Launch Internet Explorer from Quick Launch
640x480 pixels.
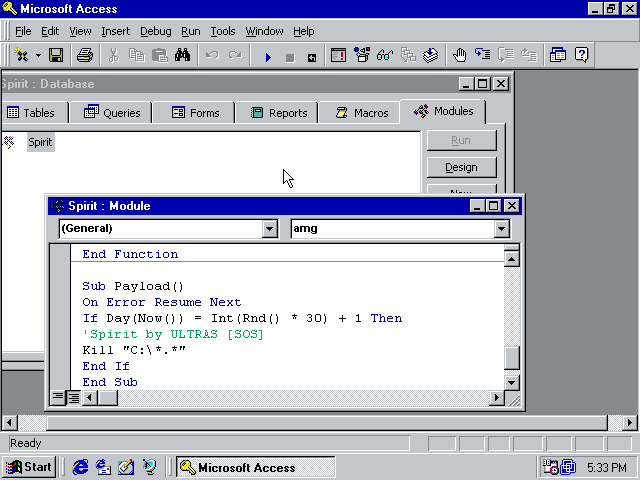(80, 467)
